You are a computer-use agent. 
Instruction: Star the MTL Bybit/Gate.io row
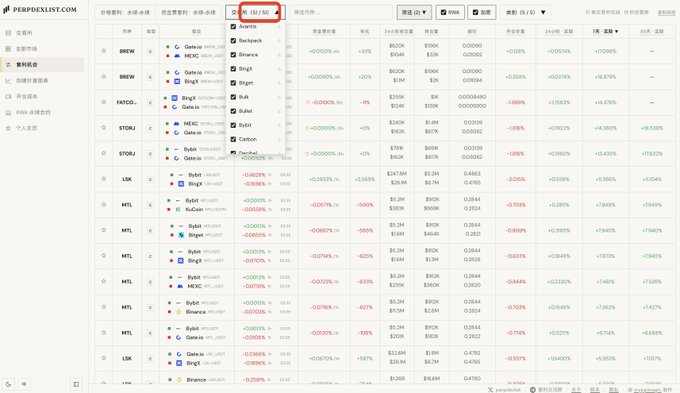(x=104, y=332)
